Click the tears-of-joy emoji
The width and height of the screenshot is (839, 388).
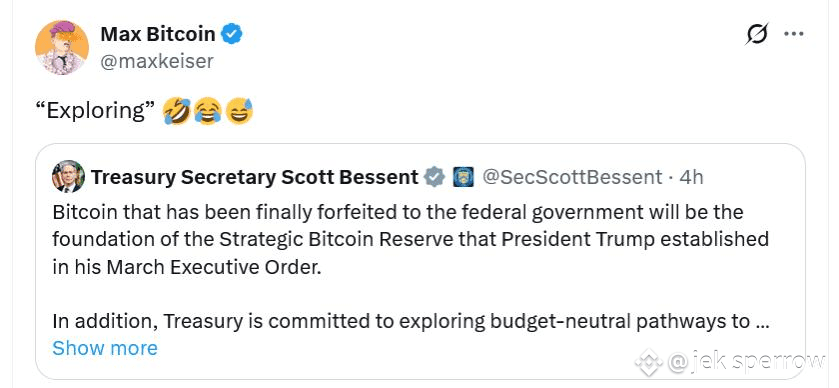208,111
